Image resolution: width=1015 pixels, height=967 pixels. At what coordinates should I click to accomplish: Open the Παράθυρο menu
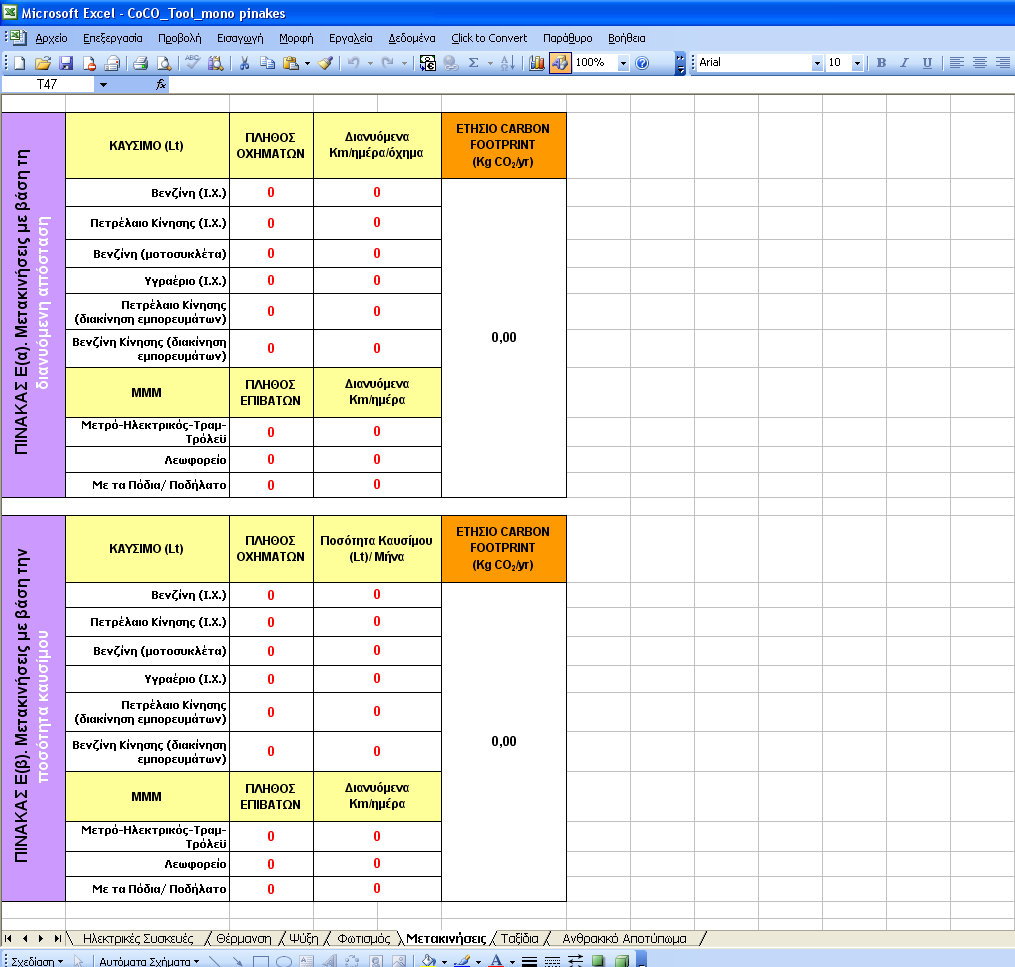568,38
